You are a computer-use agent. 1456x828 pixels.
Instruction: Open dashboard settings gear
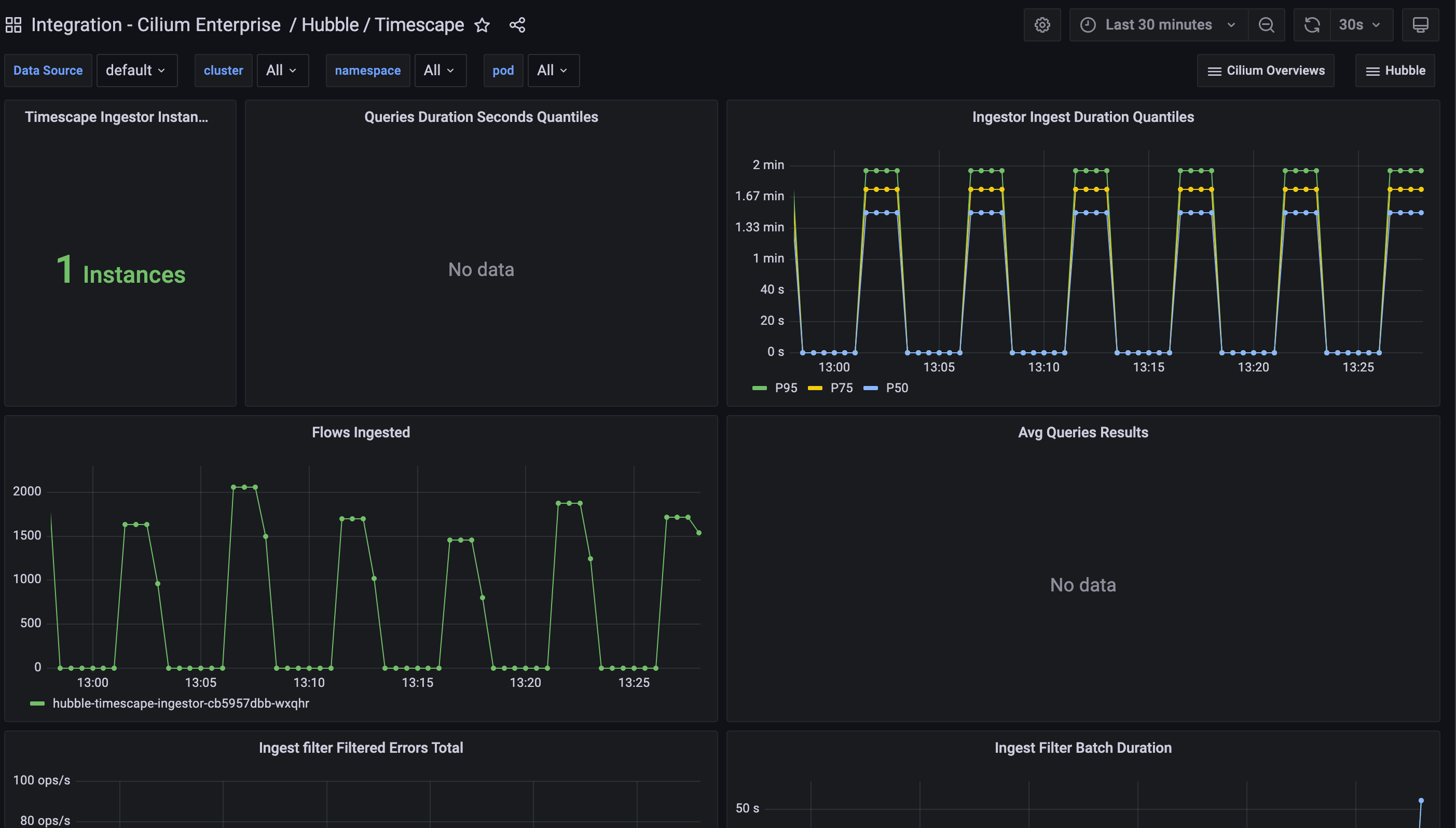(x=1042, y=25)
